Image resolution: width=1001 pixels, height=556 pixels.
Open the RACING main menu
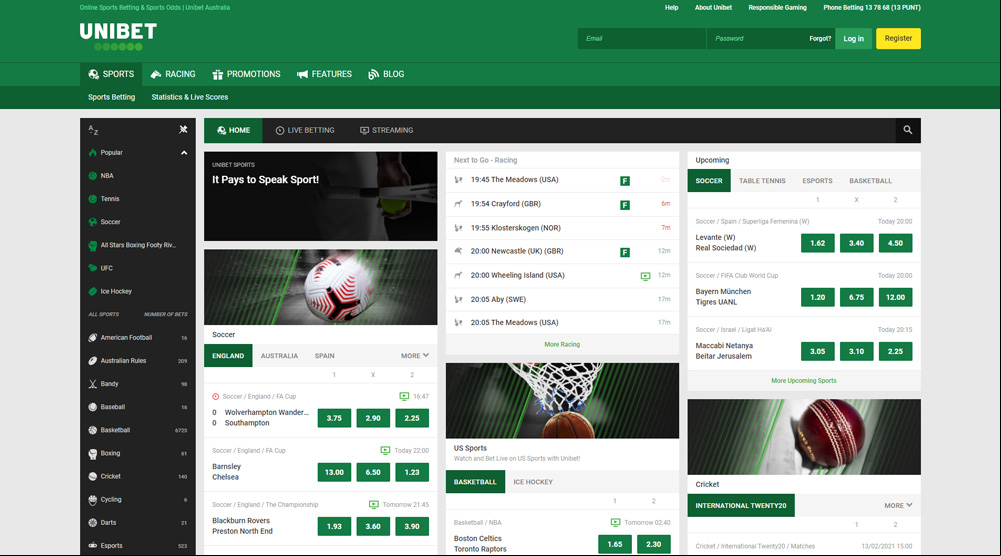tap(173, 74)
